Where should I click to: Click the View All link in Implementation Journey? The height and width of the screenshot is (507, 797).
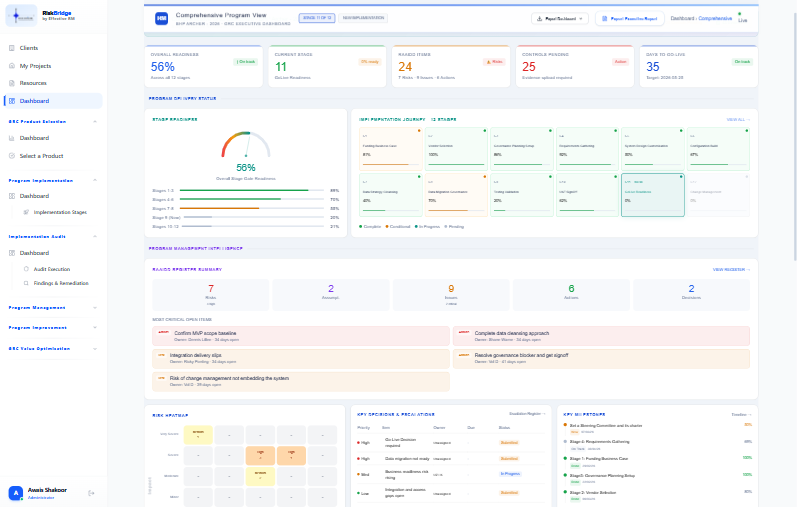738,120
